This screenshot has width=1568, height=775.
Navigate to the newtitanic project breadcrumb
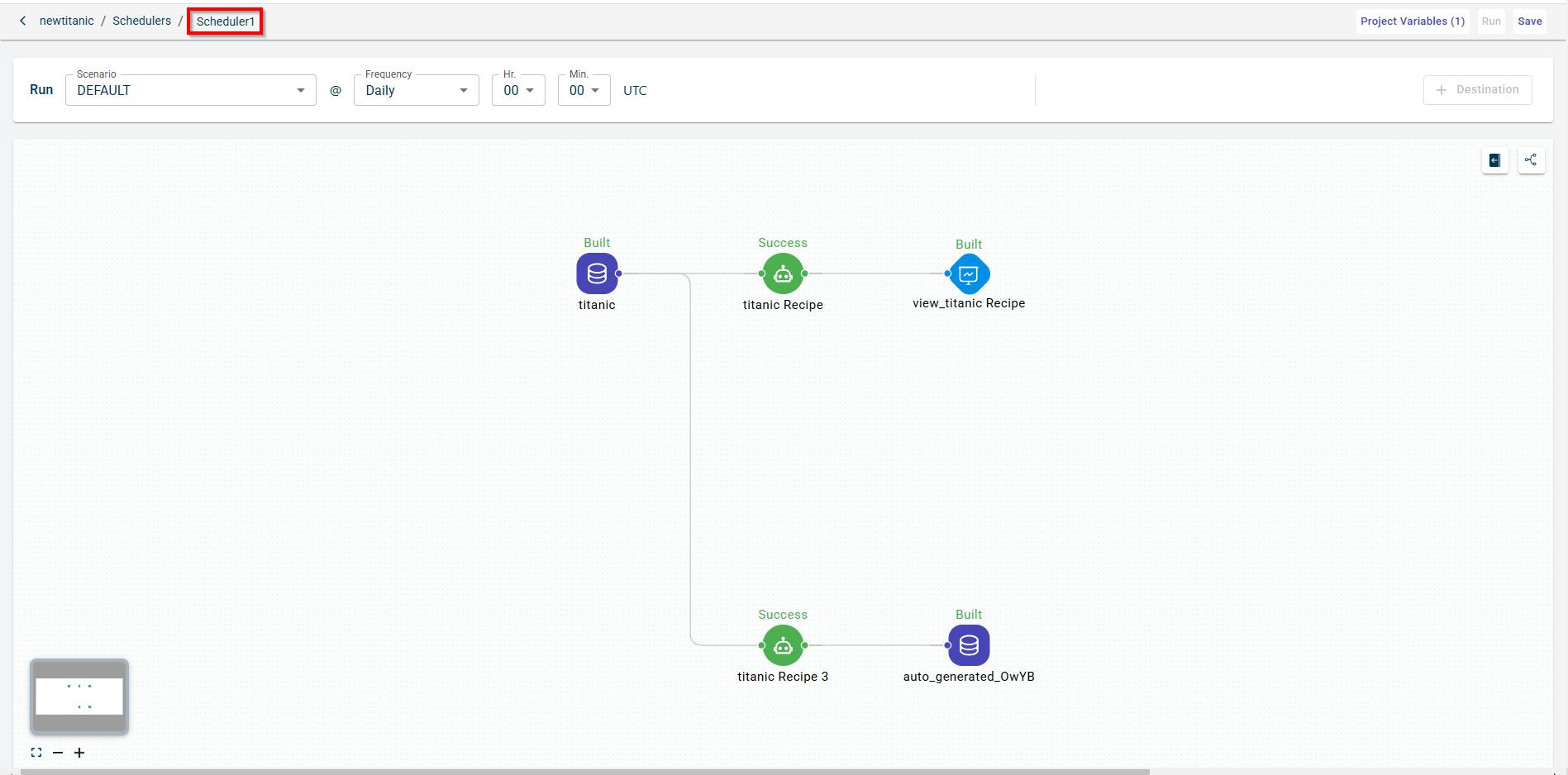click(x=66, y=21)
